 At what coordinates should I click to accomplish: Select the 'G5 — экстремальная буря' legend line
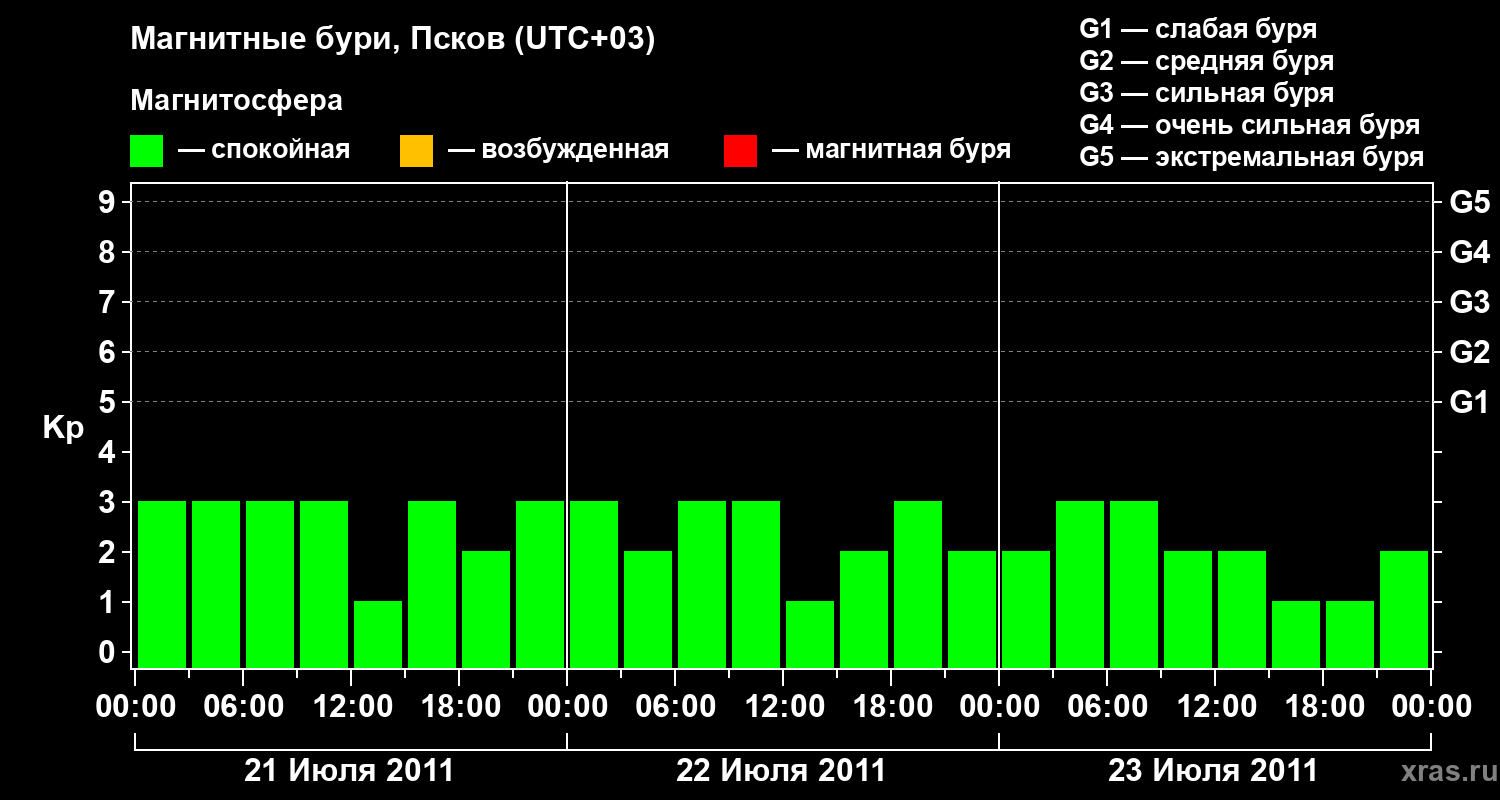tap(1252, 157)
